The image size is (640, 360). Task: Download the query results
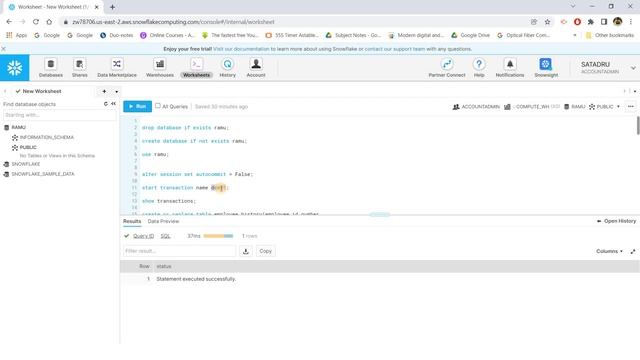pos(246,251)
